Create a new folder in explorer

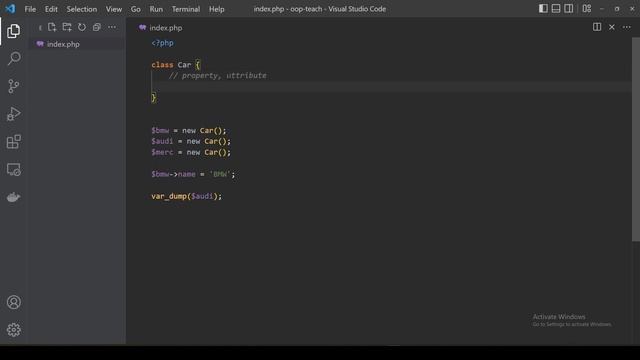point(67,27)
